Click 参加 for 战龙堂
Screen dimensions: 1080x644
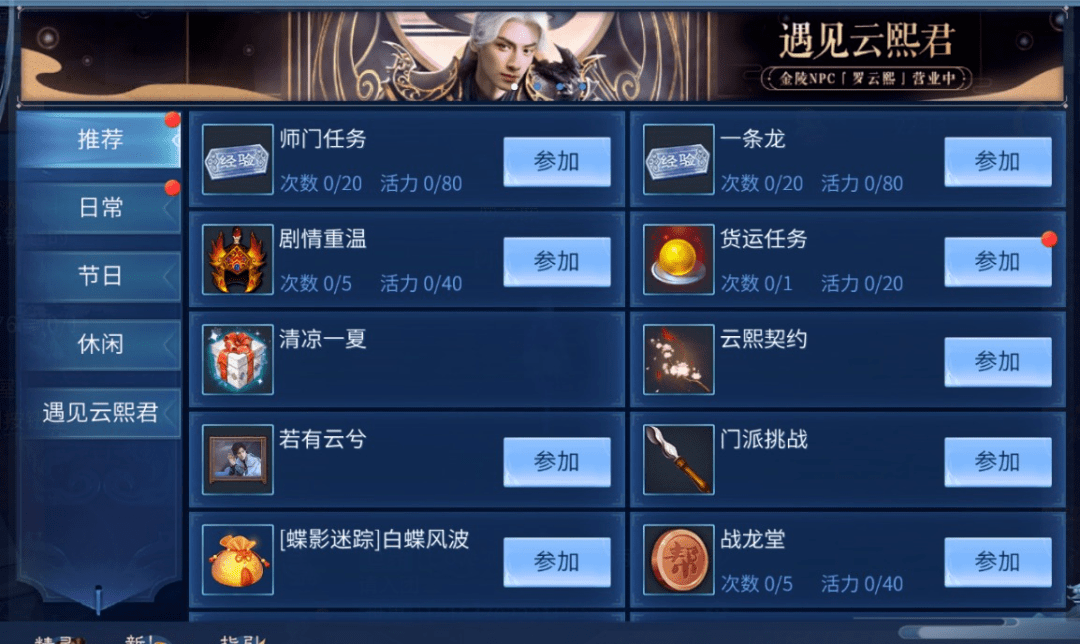point(997,562)
